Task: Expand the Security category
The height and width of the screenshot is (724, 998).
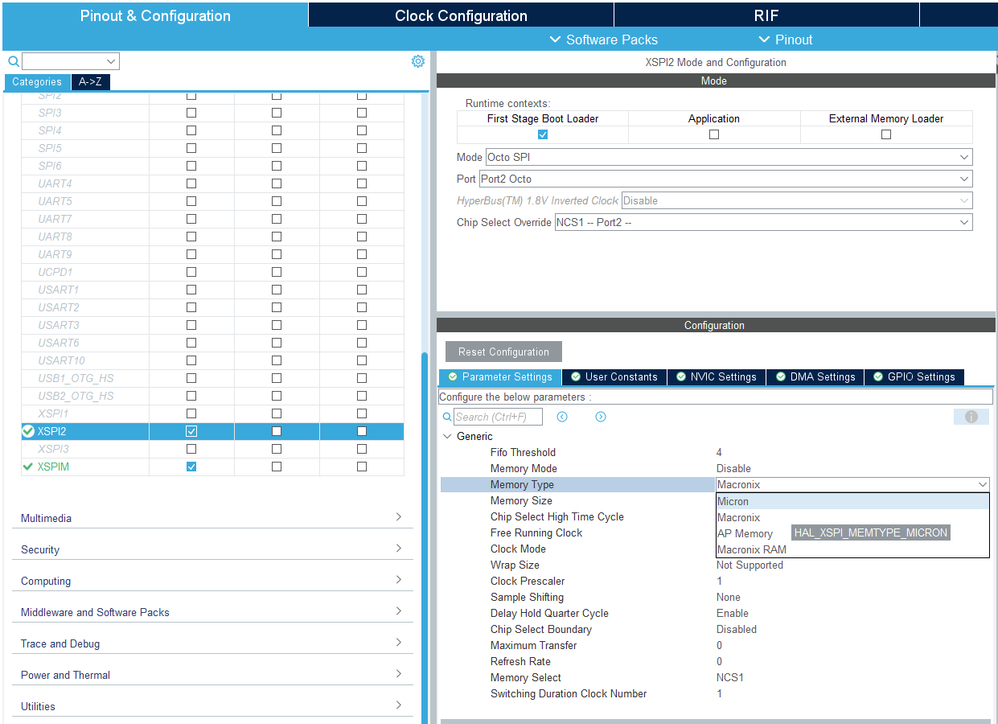Action: [212, 548]
